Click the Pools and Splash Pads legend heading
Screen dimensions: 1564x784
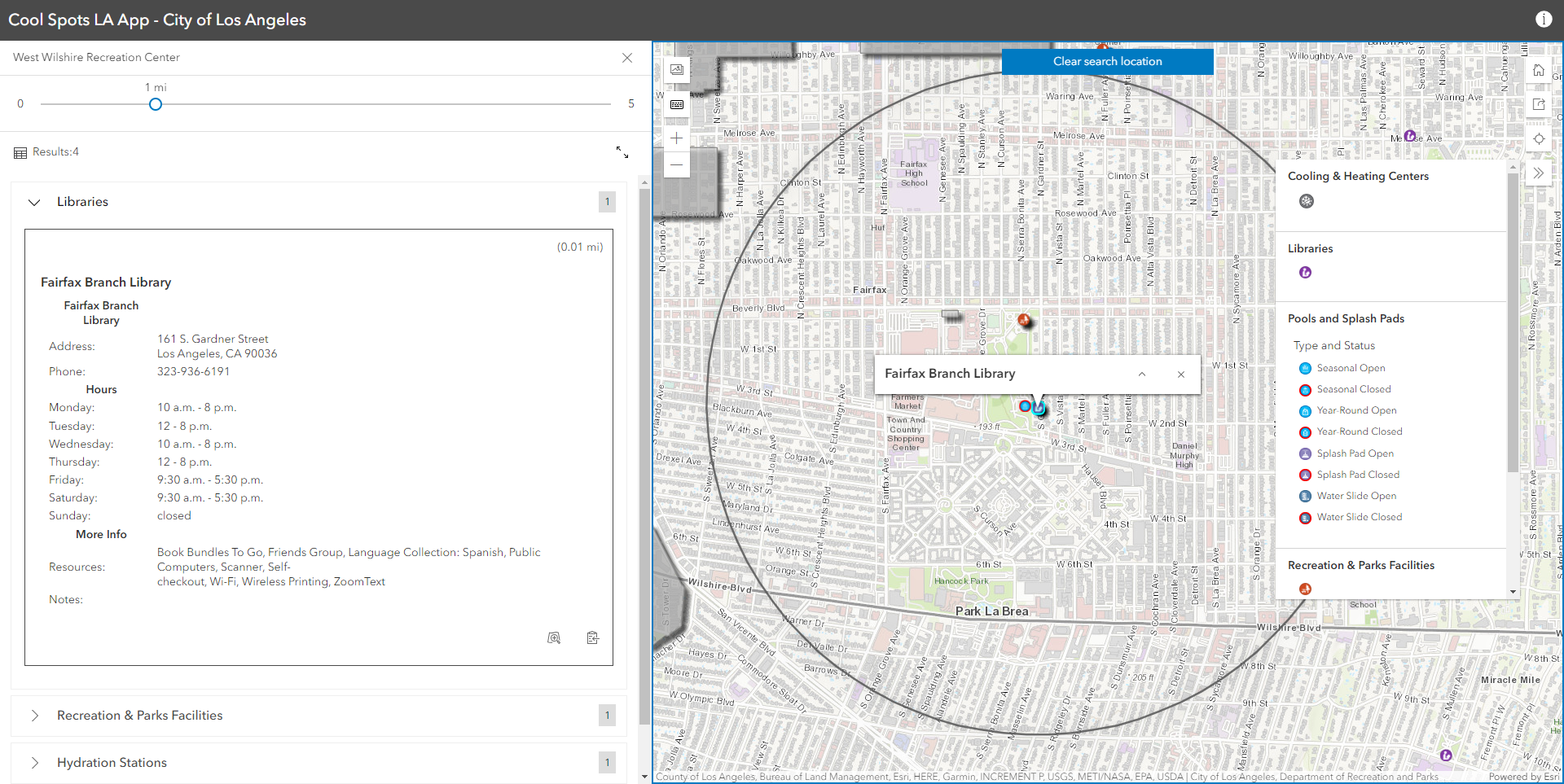[1346, 319]
